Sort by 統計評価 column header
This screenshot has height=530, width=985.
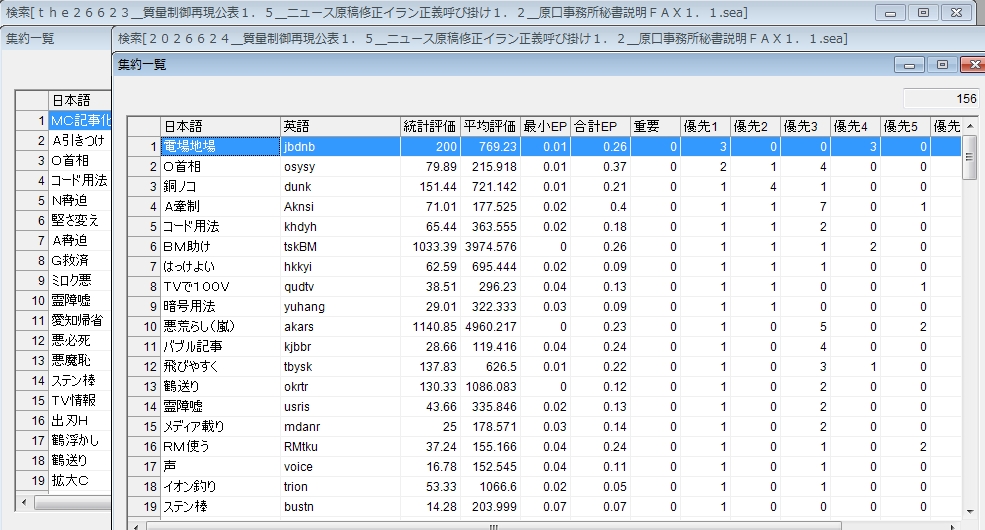pos(430,126)
